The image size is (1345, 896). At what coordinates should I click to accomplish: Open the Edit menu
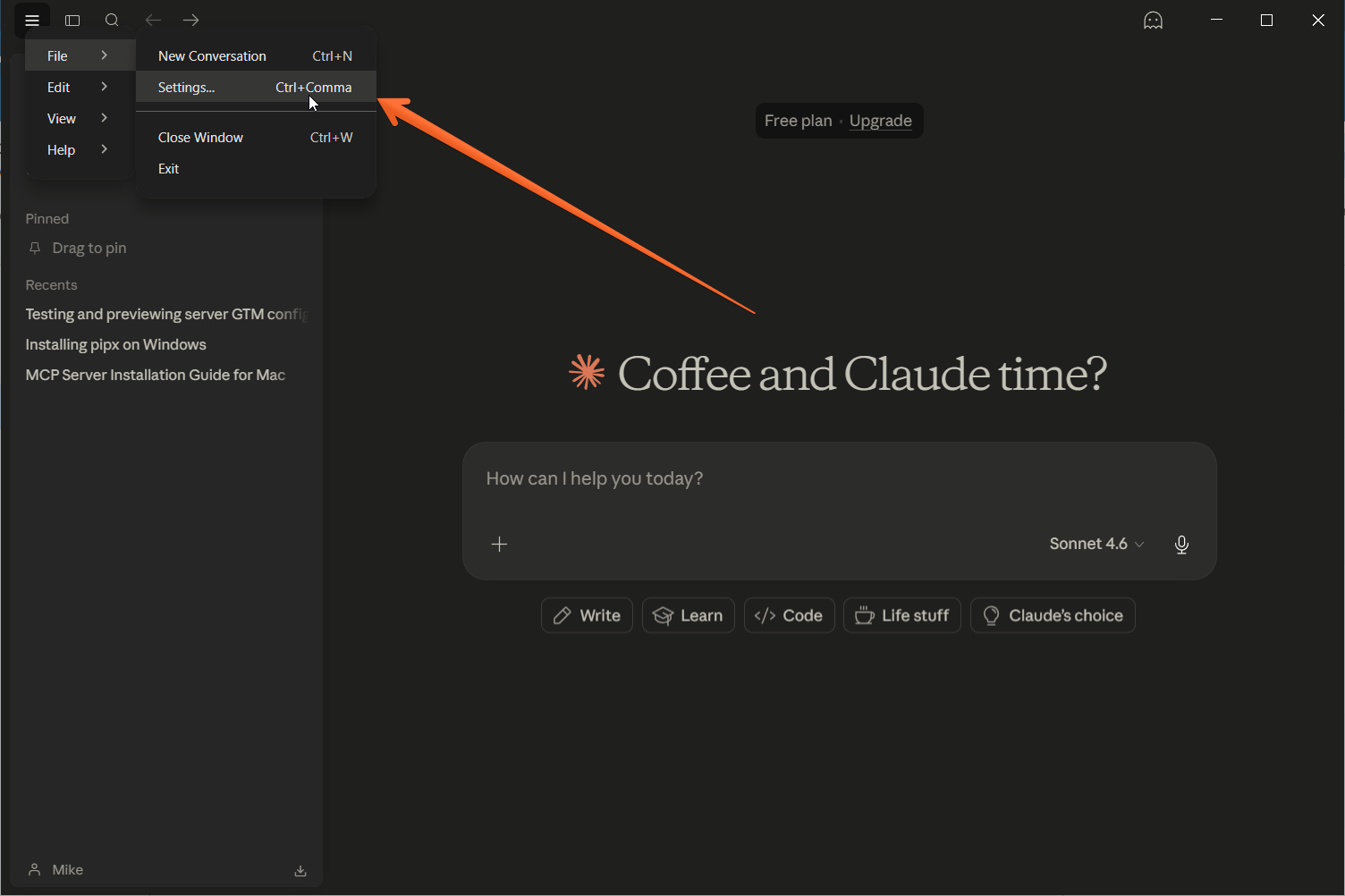pos(80,87)
